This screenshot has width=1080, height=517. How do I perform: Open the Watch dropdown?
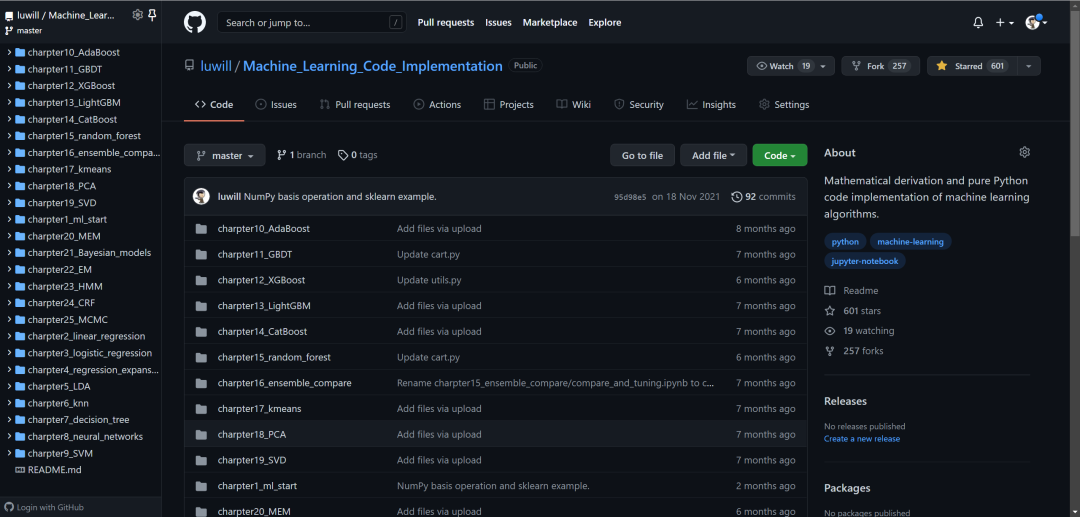(791, 66)
